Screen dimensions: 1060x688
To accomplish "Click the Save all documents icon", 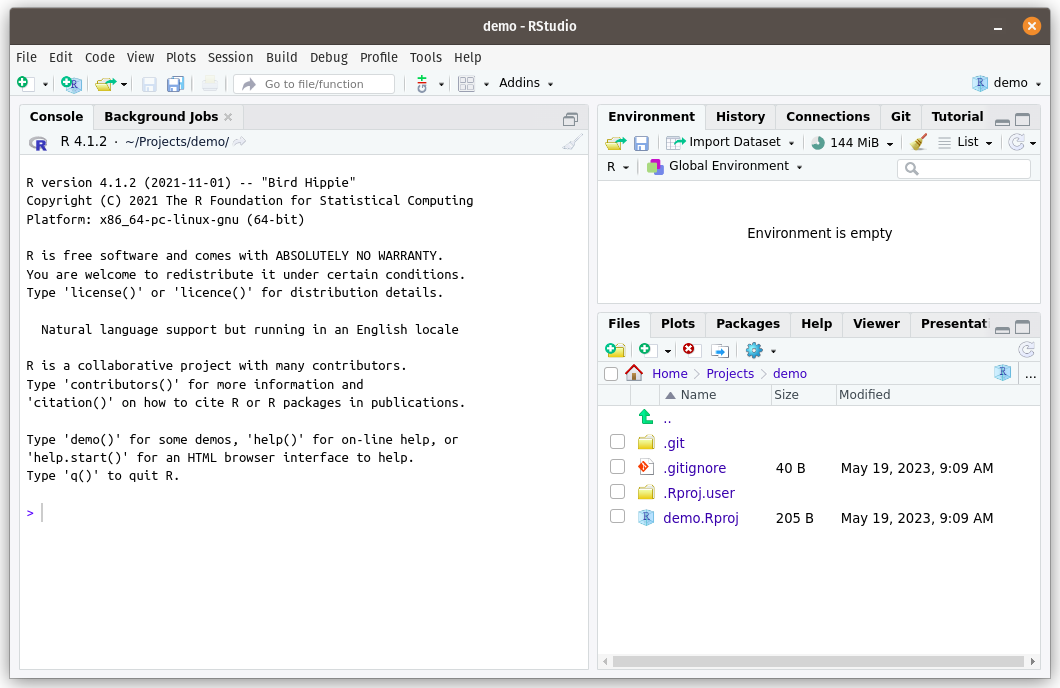I will point(176,84).
